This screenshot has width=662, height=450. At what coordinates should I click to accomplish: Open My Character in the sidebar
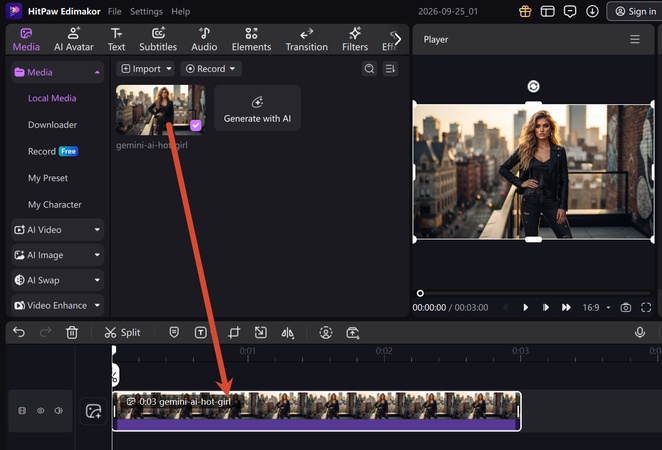(x=54, y=205)
